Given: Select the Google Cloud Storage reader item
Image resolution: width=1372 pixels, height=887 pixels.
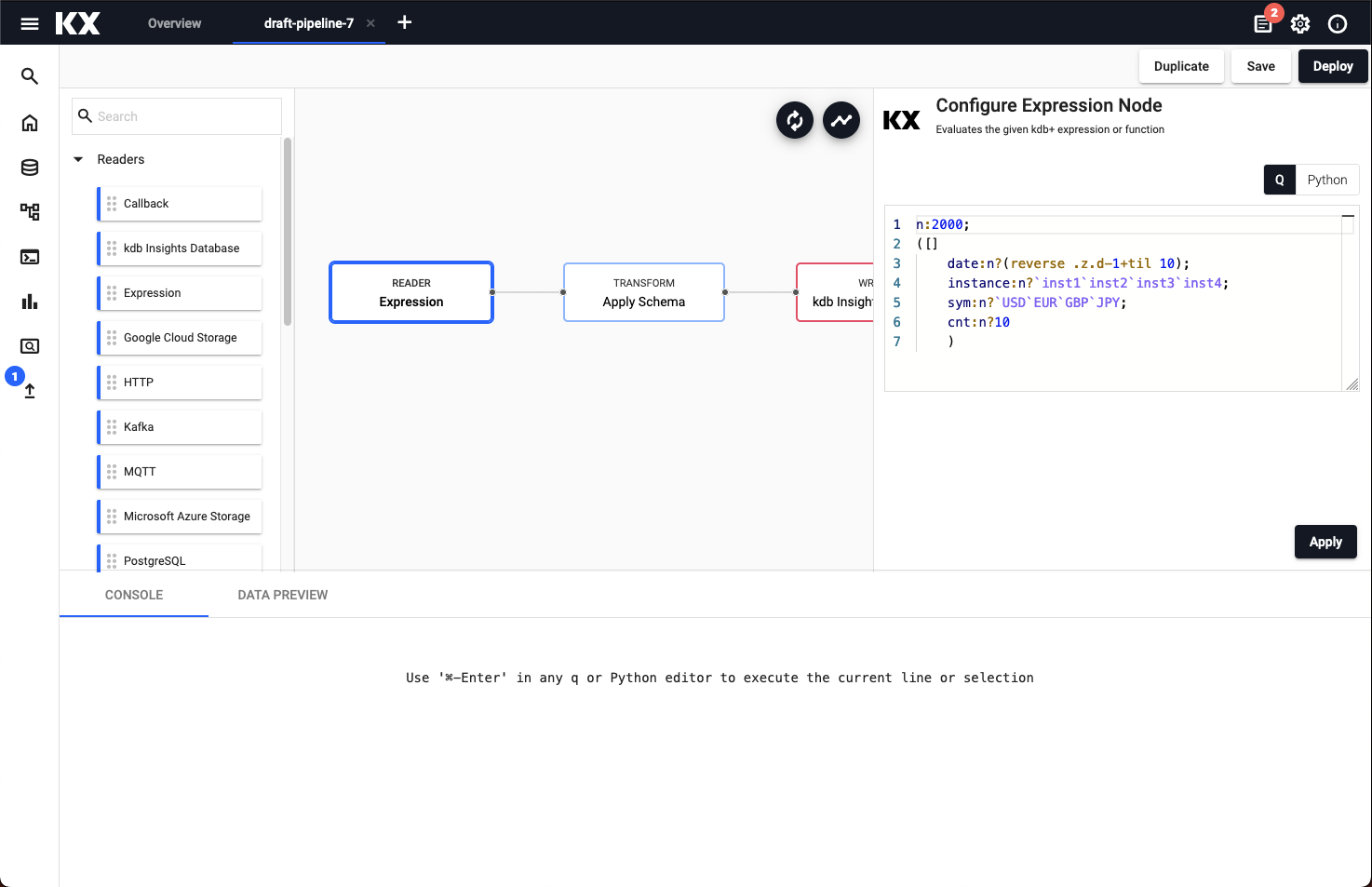Looking at the screenshot, I should click(x=180, y=338).
